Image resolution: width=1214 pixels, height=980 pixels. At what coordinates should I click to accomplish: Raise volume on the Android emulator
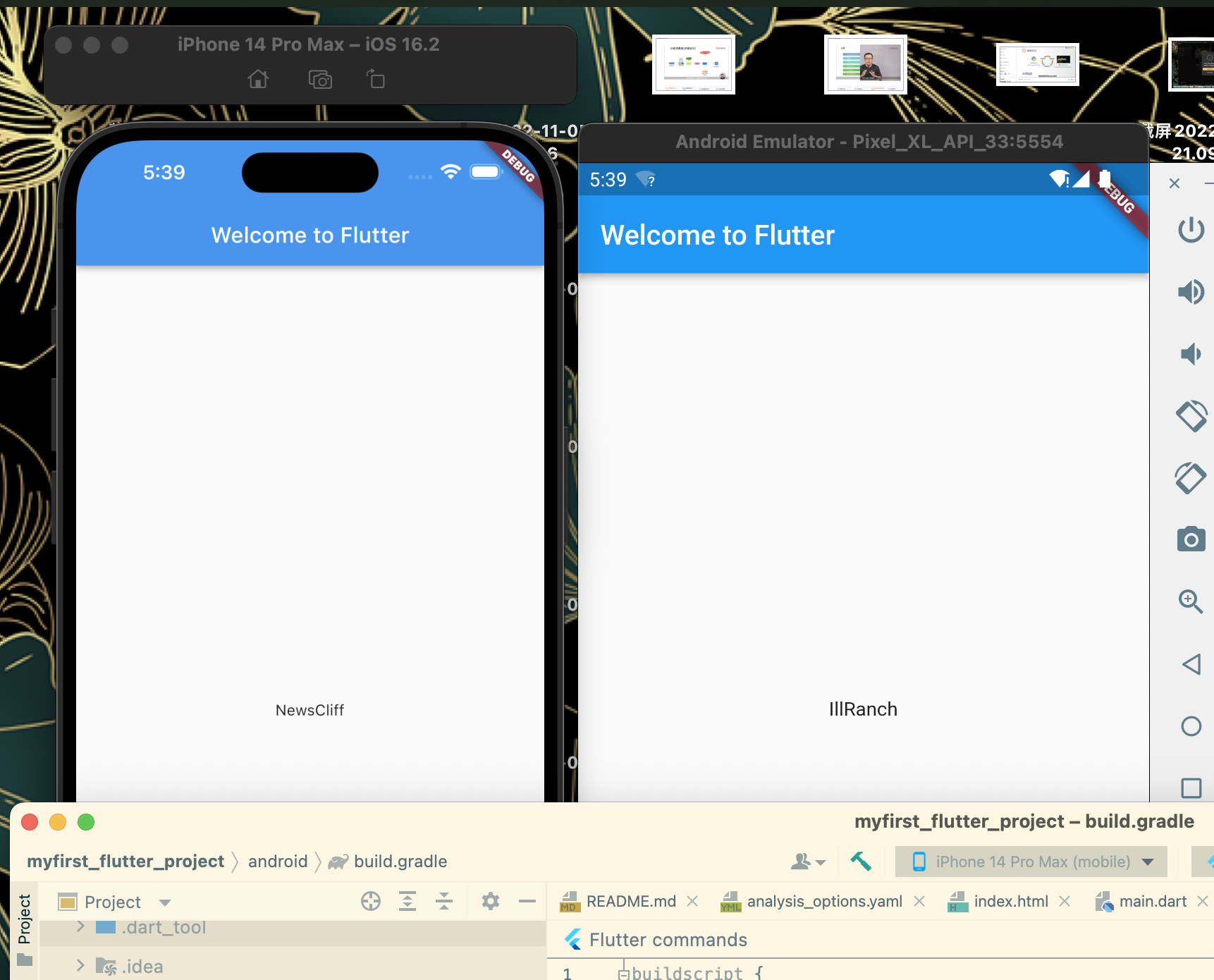click(1191, 291)
